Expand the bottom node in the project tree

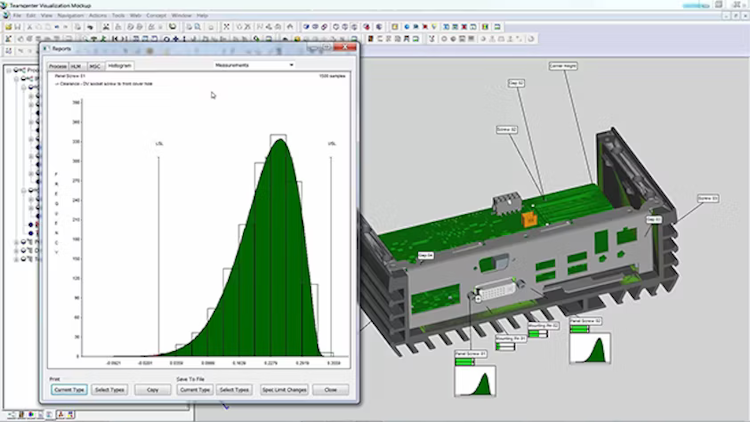[x=15, y=259]
